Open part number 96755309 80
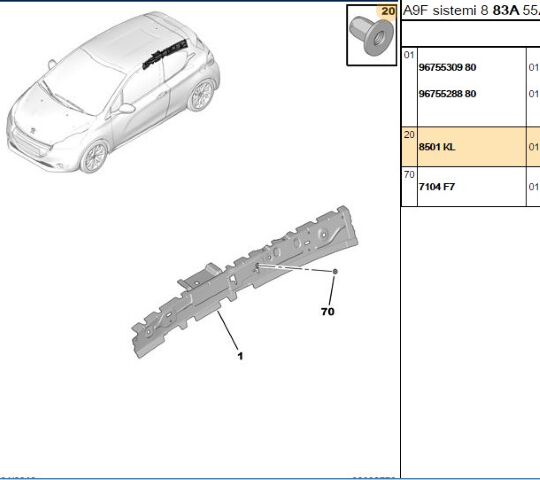The image size is (540, 480). (447, 67)
